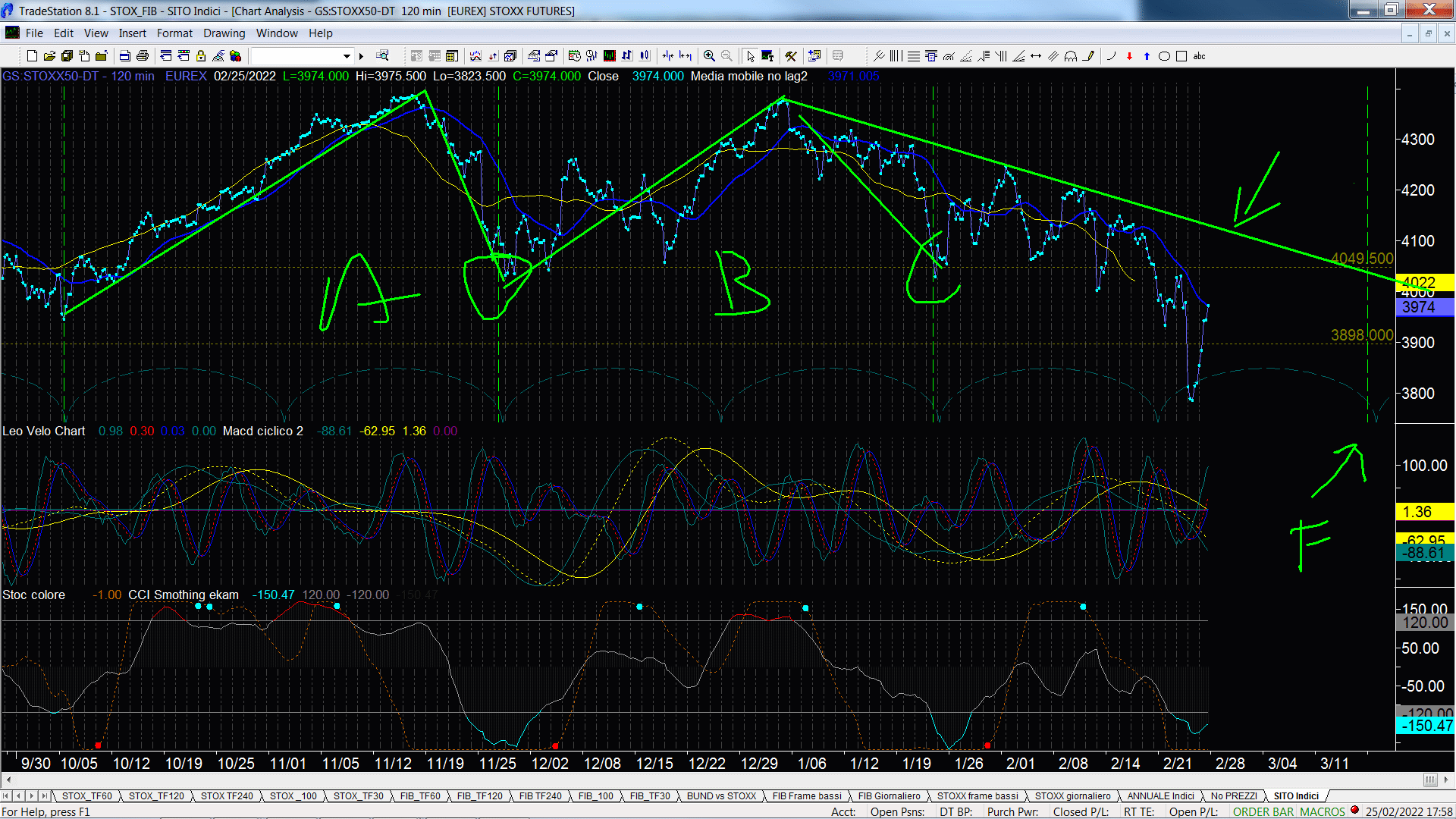Click the Zoom In magnifier icon
This screenshot has width=1456, height=819.
point(709,56)
